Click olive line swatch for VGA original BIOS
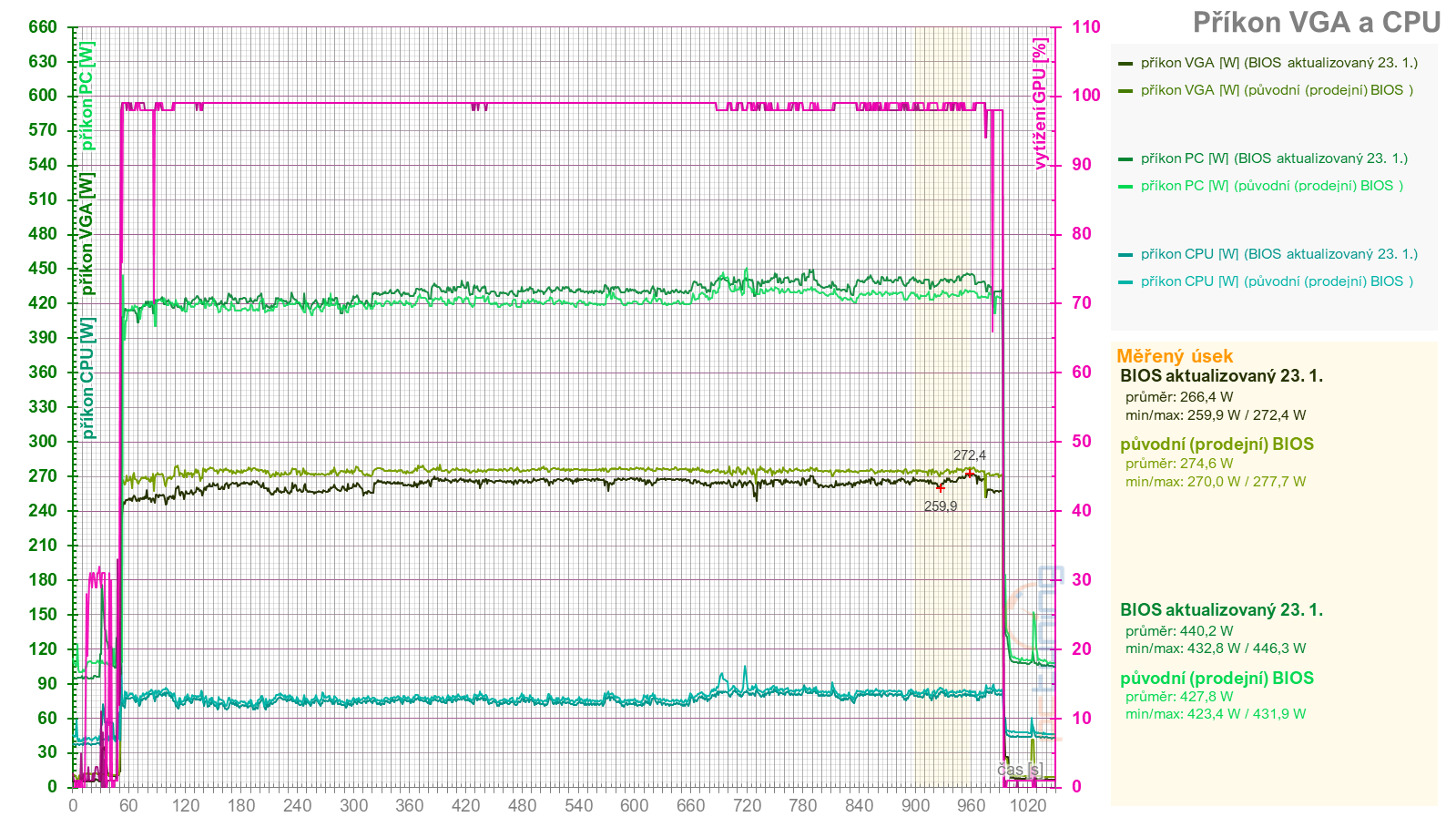Viewport: 1456px width, 817px height. point(1125,91)
